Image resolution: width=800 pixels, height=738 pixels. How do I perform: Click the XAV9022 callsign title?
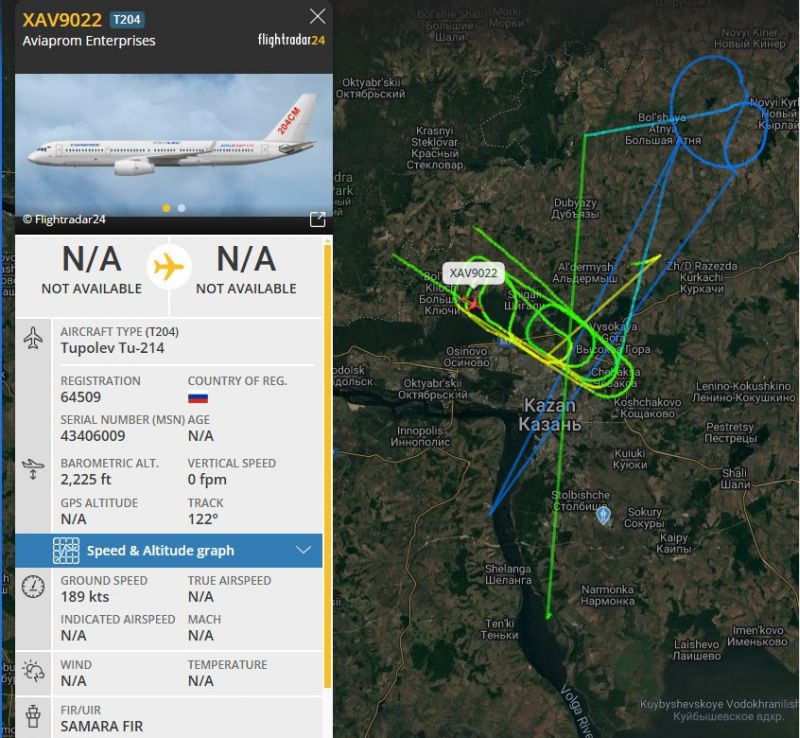pyautogui.click(x=62, y=20)
